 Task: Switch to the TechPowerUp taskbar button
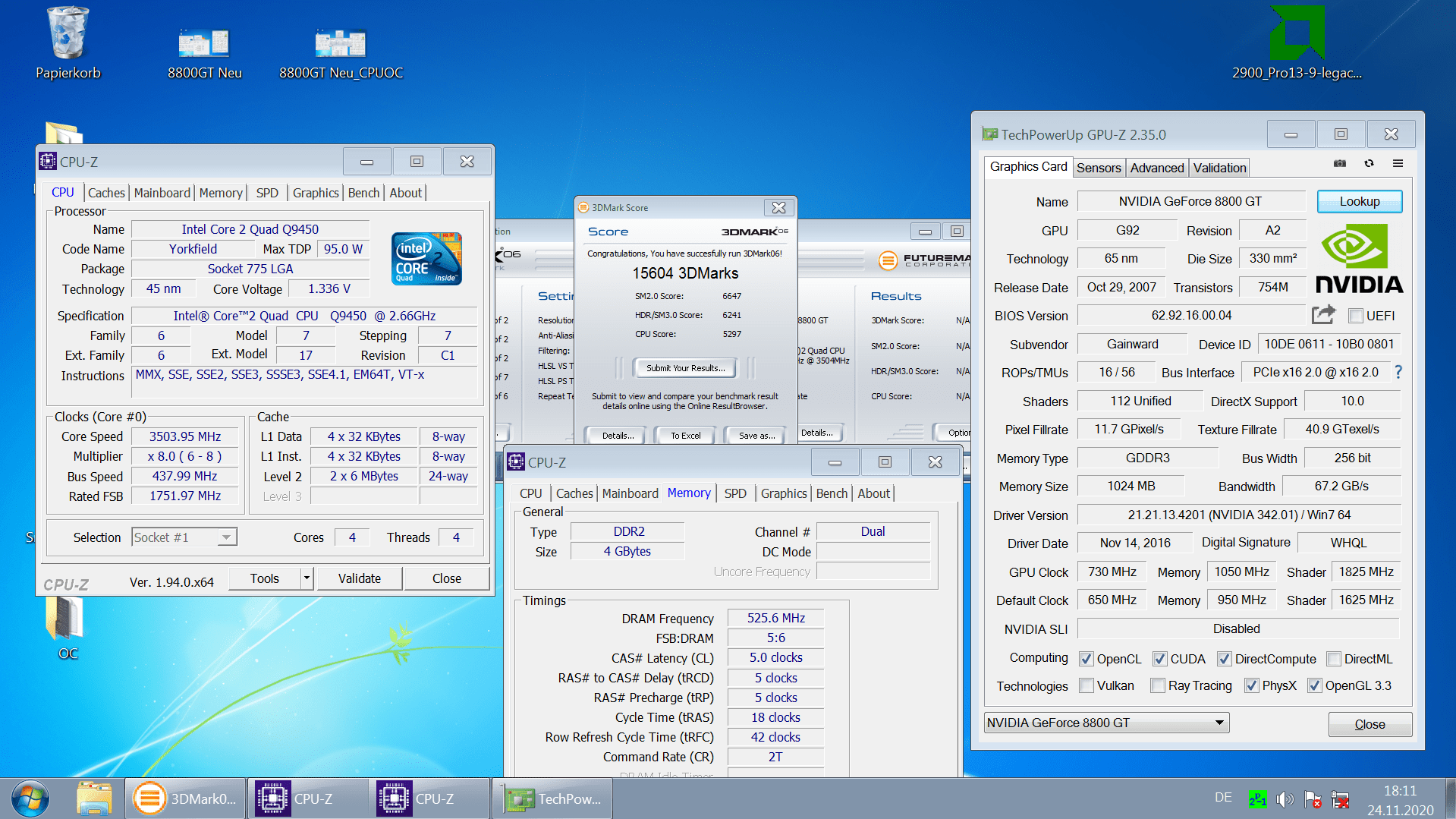pyautogui.click(x=552, y=799)
